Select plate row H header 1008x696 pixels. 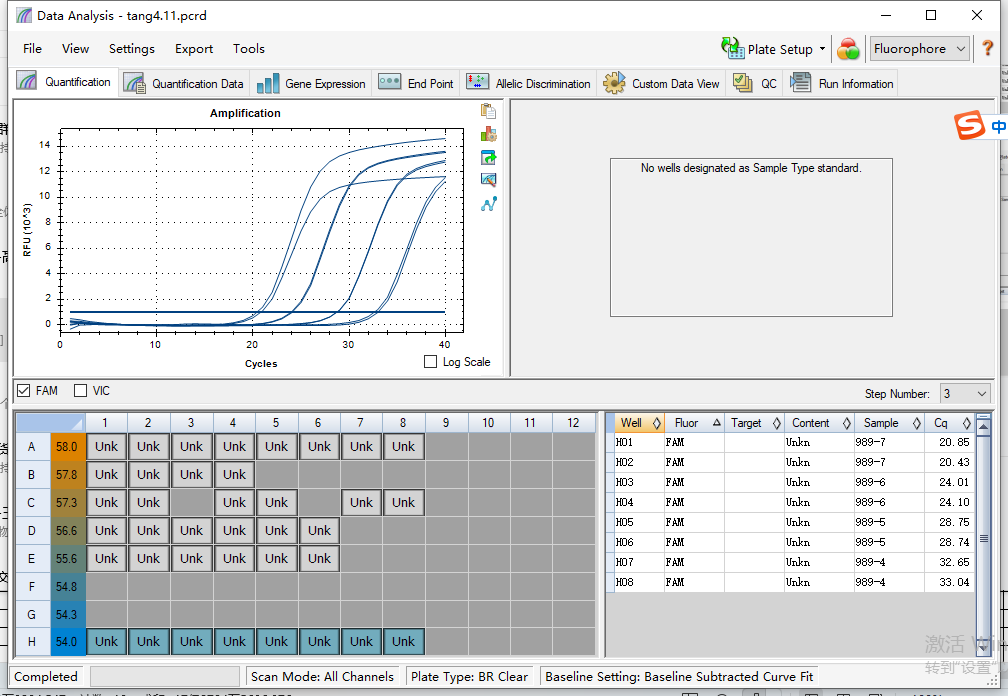tap(32, 641)
